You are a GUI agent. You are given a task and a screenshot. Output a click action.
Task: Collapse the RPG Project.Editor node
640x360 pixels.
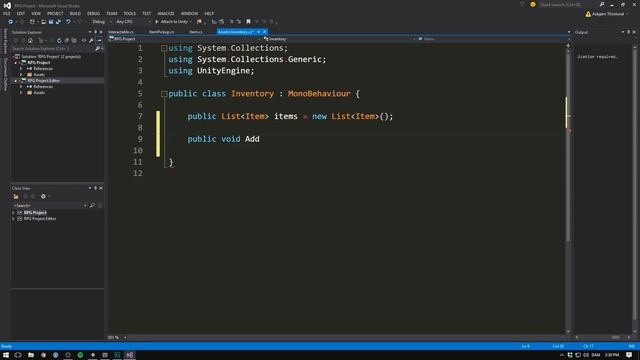coord(16,81)
